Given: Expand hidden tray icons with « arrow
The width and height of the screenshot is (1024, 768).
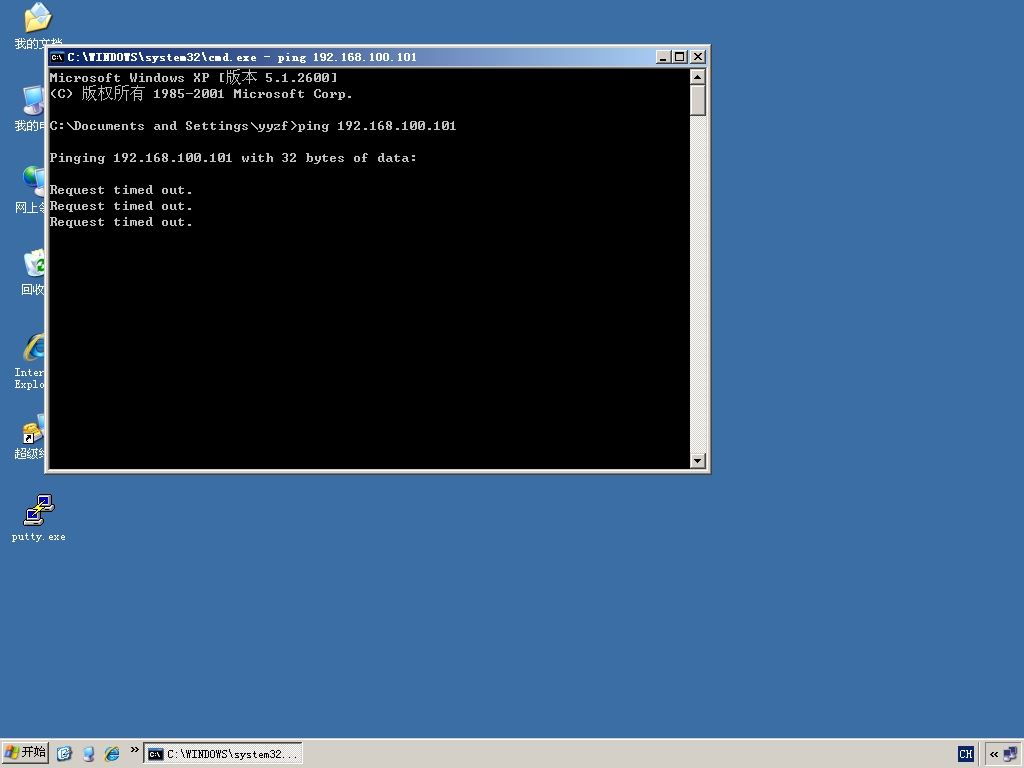Looking at the screenshot, I should coord(993,754).
